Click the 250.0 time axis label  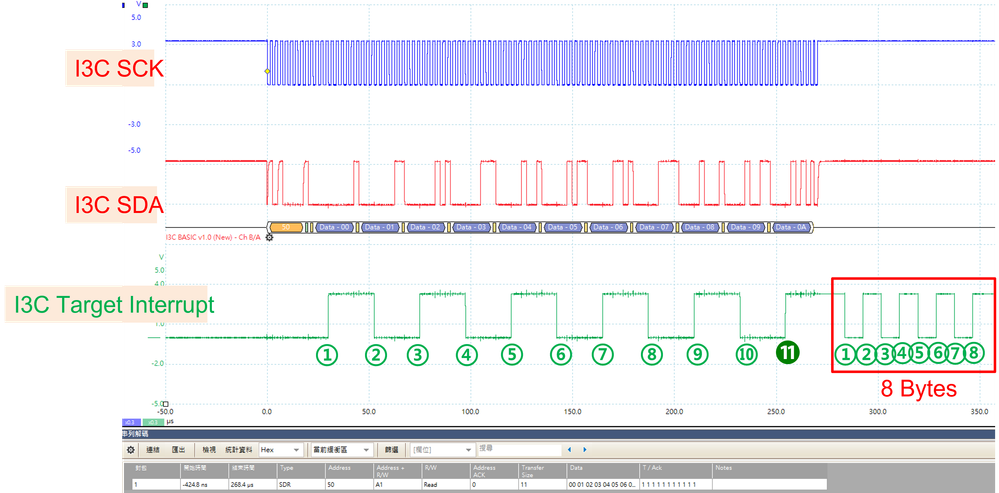[x=776, y=411]
